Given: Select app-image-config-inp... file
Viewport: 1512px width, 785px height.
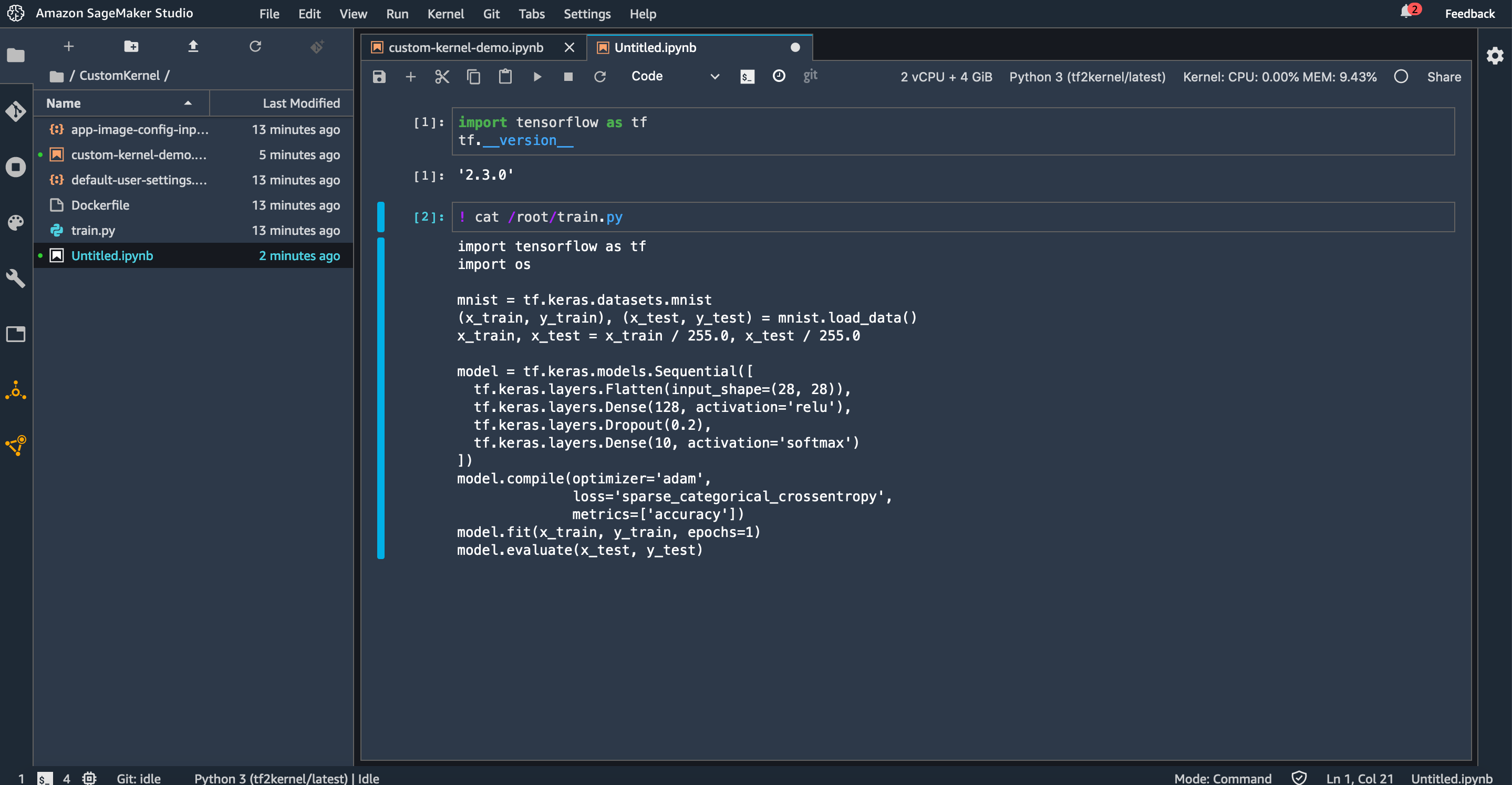Looking at the screenshot, I should click(194, 130).
